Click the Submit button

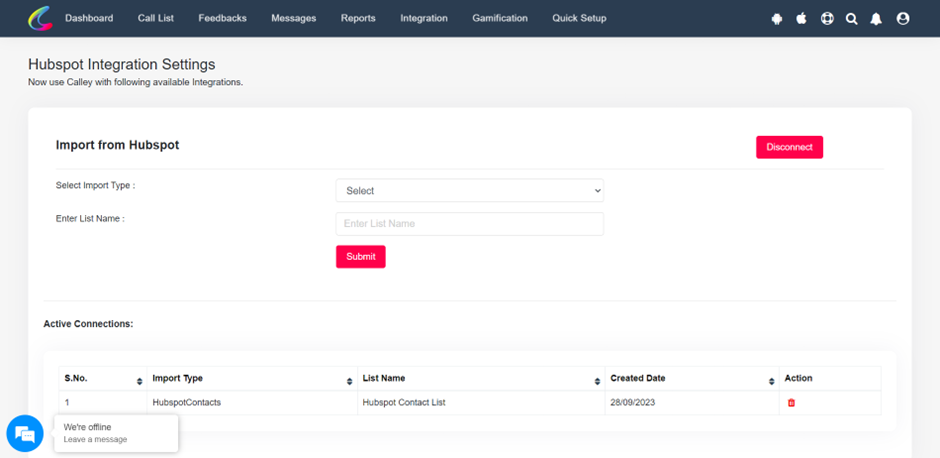pyautogui.click(x=360, y=257)
